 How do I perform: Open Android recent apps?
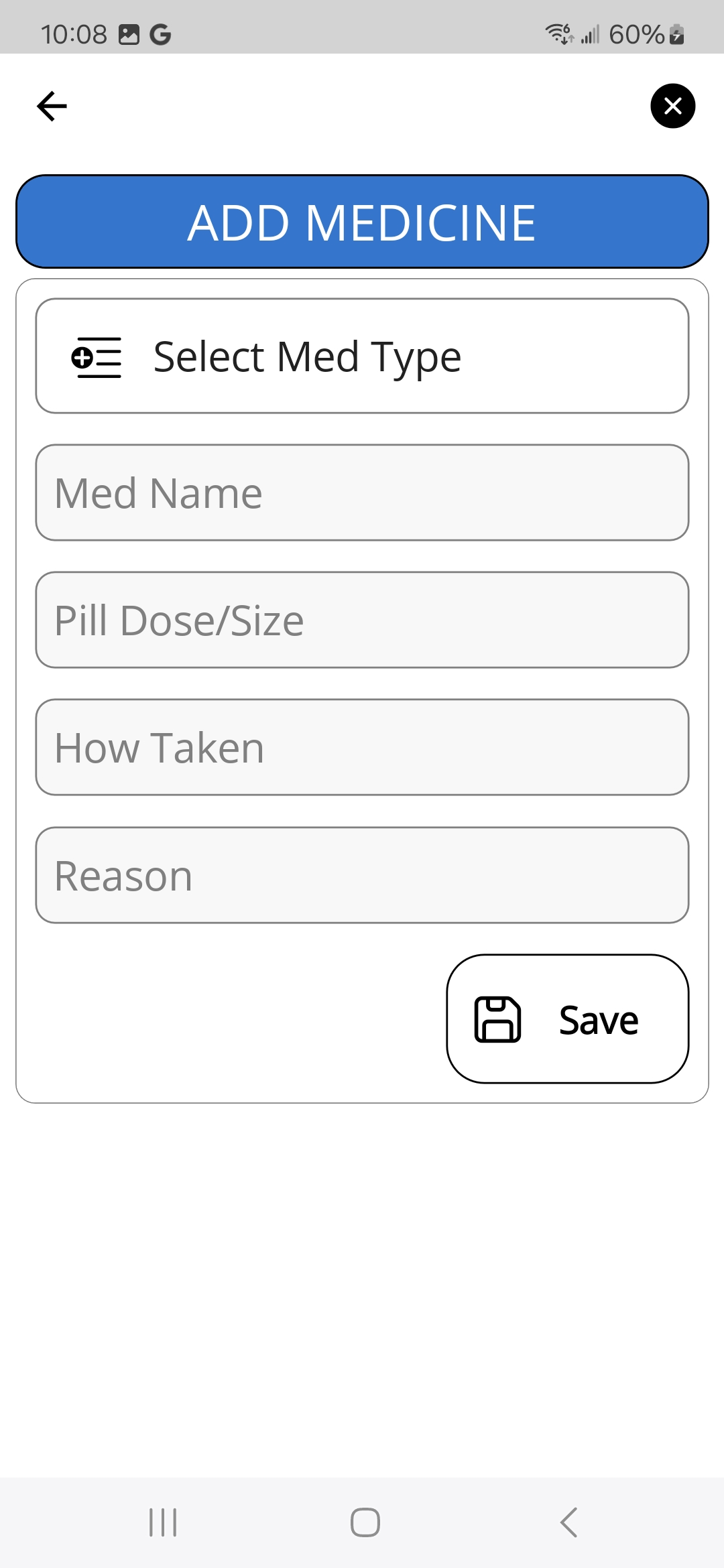tap(163, 1522)
